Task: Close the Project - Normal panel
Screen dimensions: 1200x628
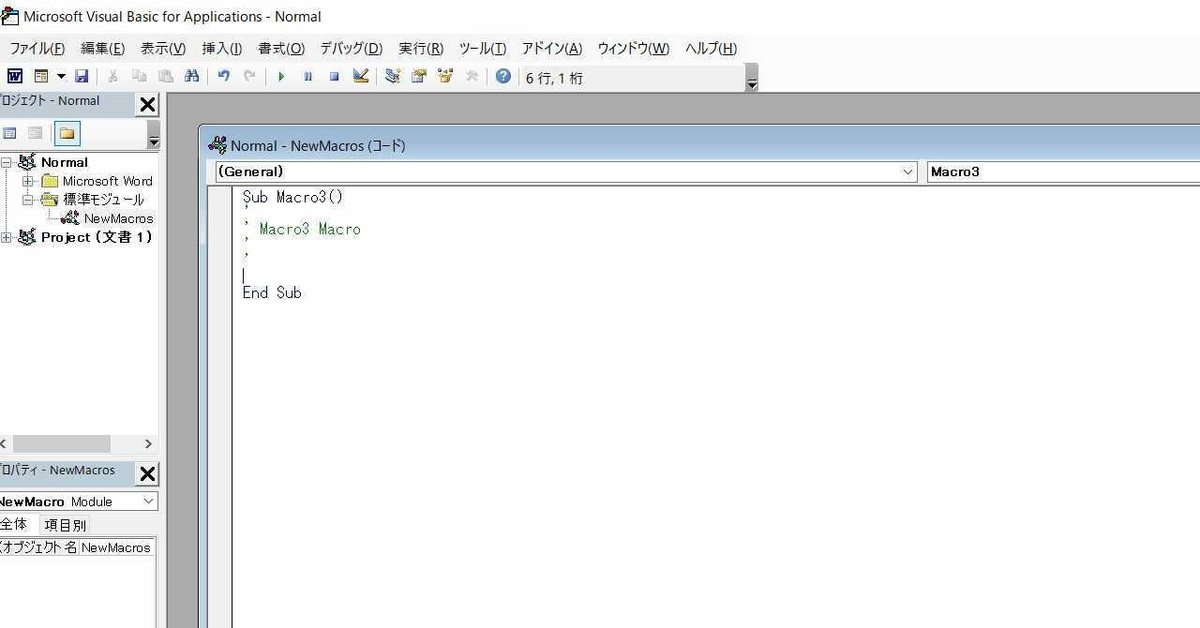Action: coord(147,104)
